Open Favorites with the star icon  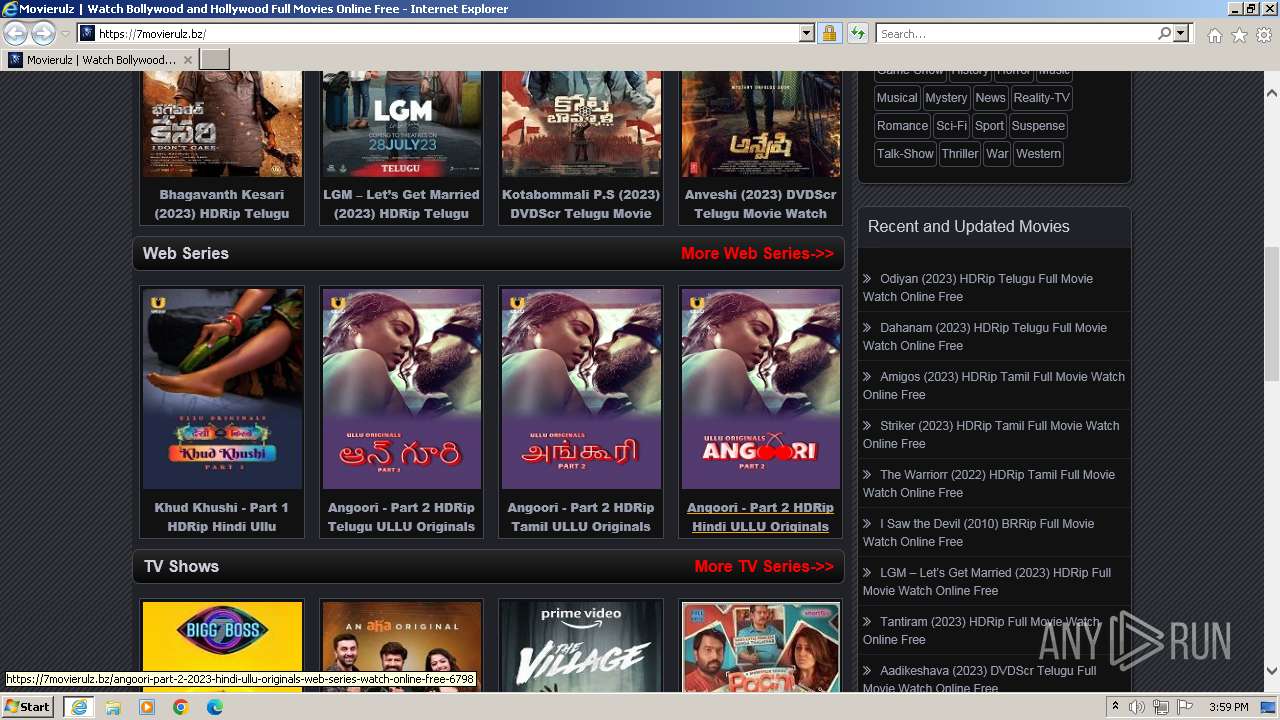1239,35
